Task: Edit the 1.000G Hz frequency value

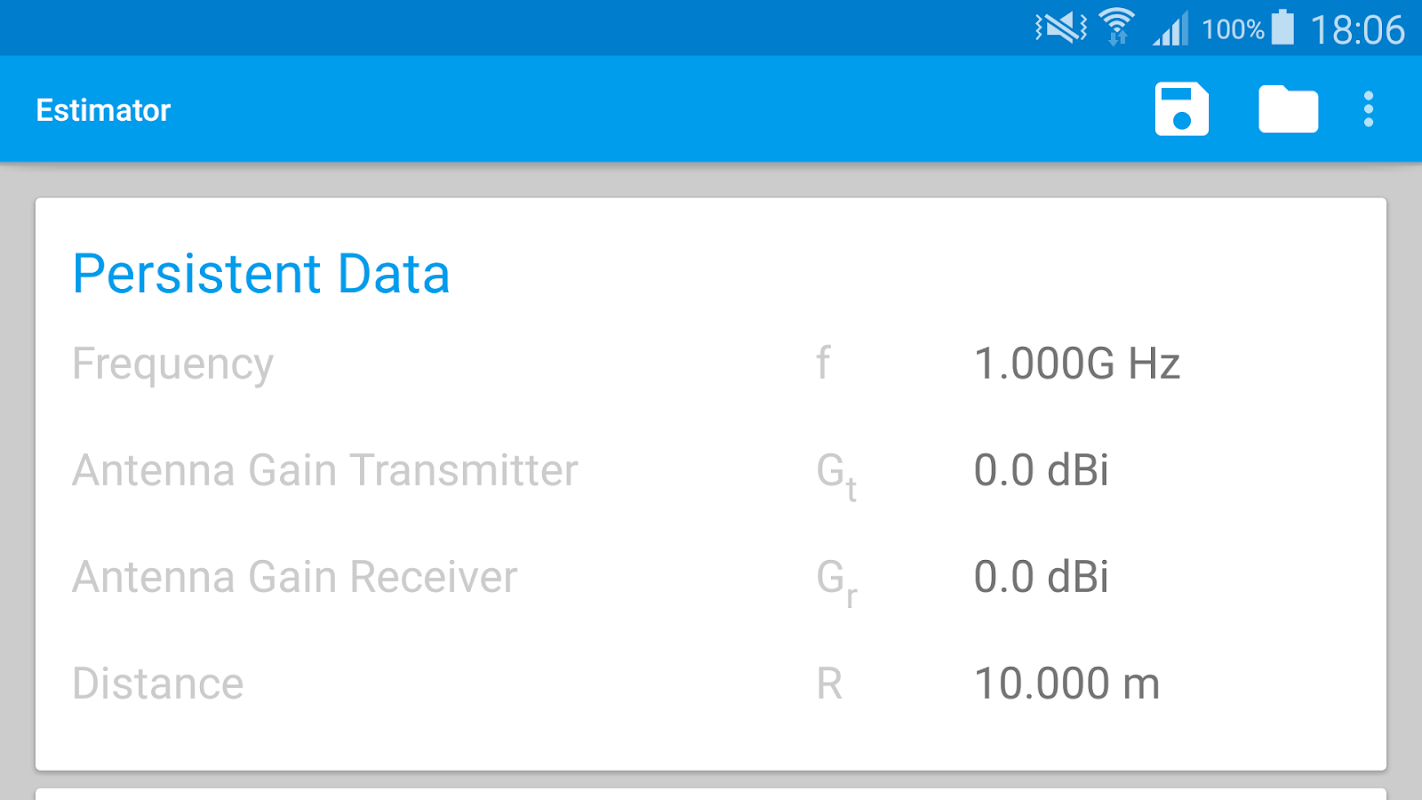Action: [1077, 364]
